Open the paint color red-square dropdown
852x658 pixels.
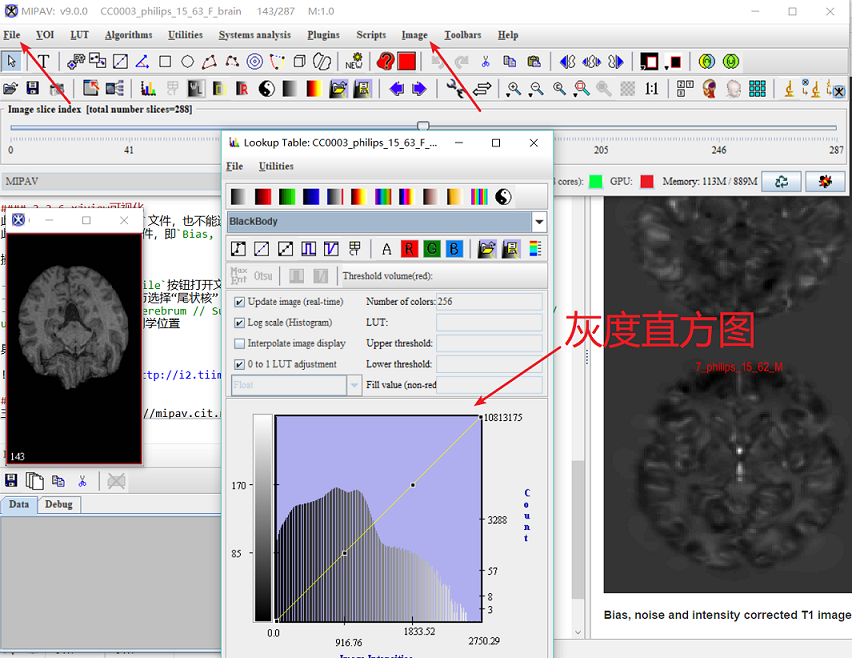(674, 61)
